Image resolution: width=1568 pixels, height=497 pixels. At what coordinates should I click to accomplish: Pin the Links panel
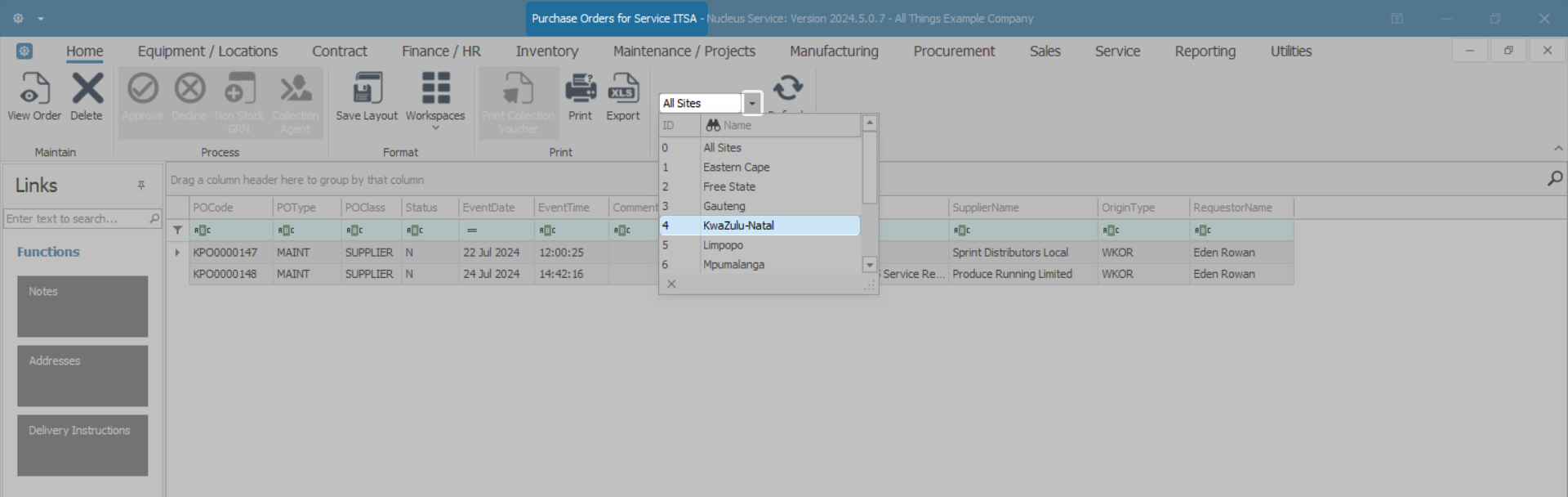click(141, 186)
